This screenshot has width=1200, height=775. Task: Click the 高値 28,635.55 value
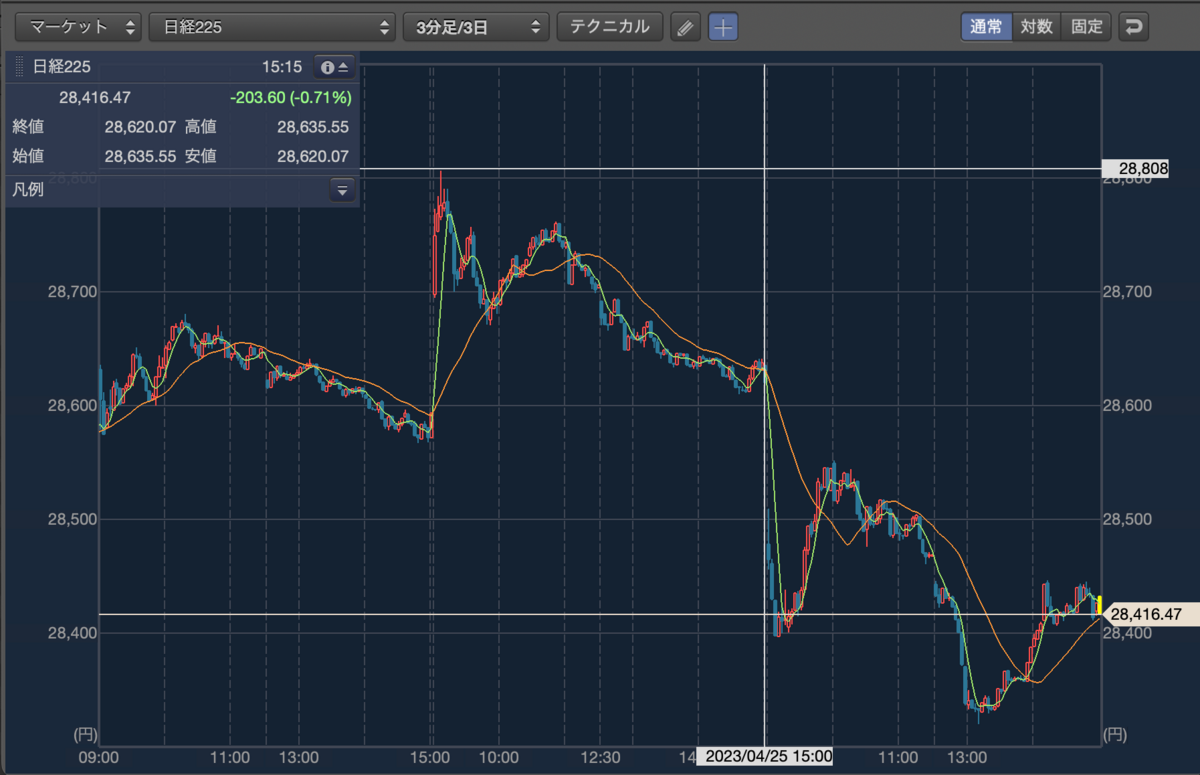click(x=312, y=127)
